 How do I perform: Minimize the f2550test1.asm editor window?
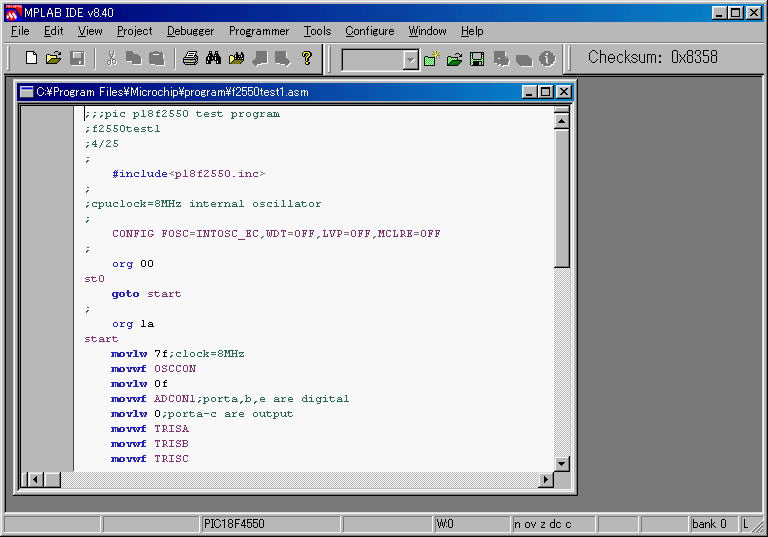(x=529, y=92)
